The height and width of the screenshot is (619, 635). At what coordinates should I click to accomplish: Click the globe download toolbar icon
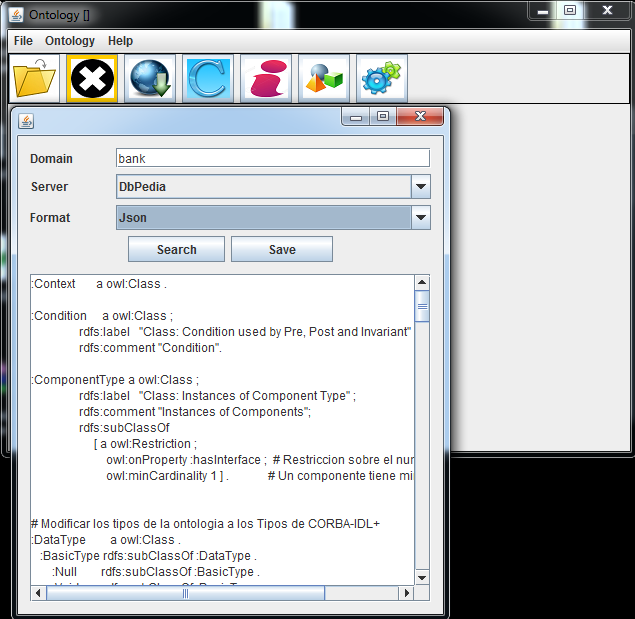tap(150, 79)
